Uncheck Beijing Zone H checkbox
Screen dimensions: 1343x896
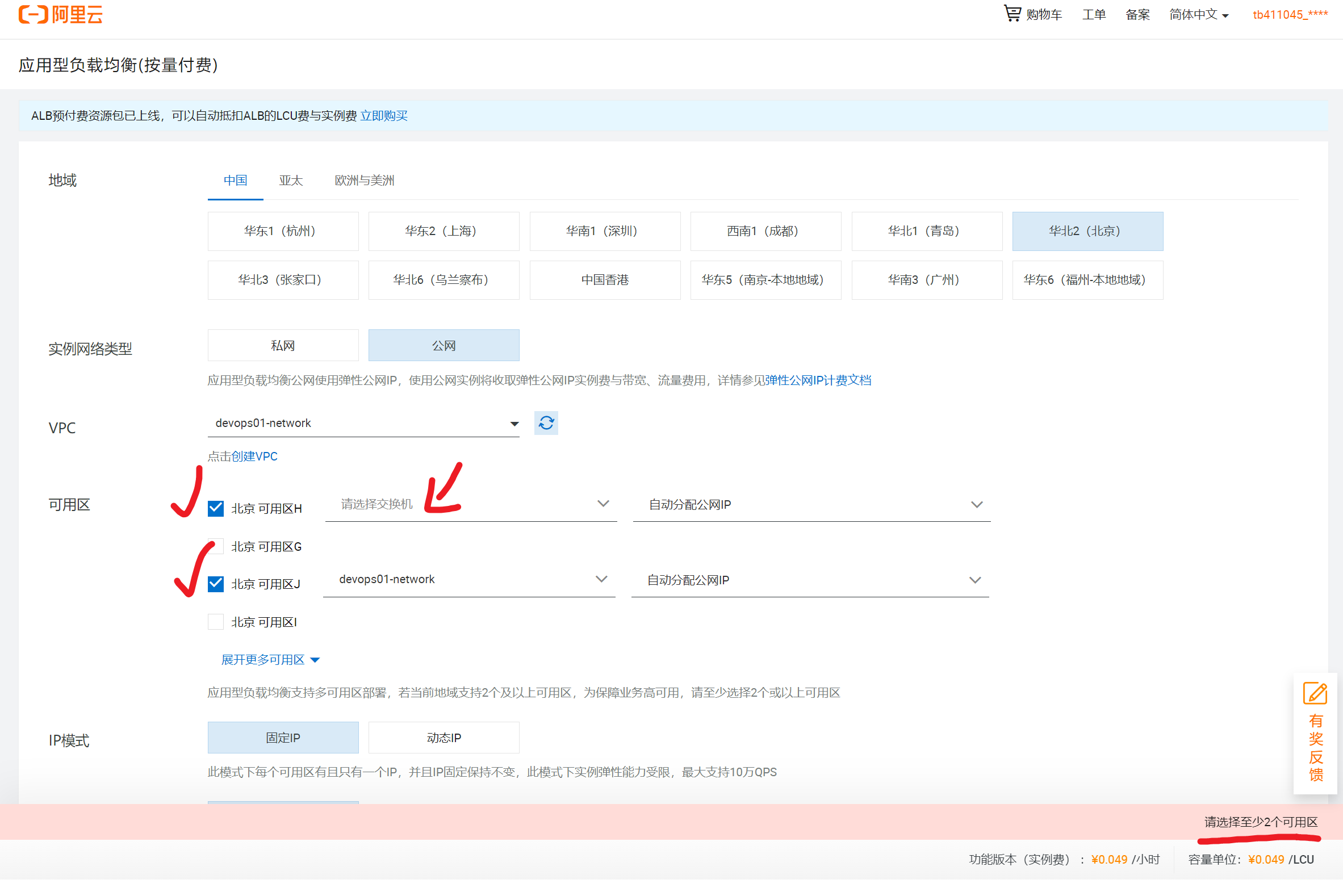tap(215, 508)
